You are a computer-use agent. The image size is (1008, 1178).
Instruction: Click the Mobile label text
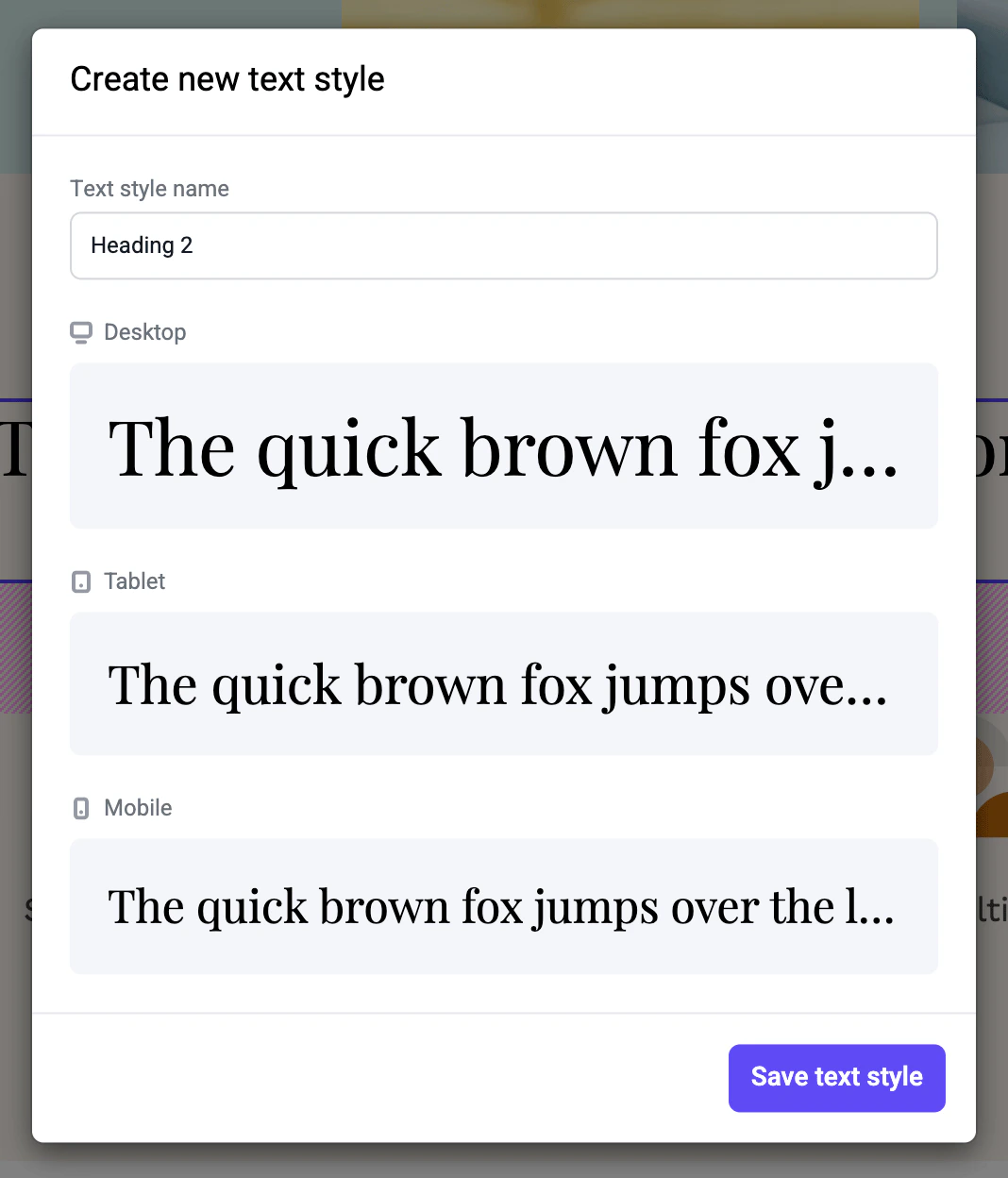(138, 807)
